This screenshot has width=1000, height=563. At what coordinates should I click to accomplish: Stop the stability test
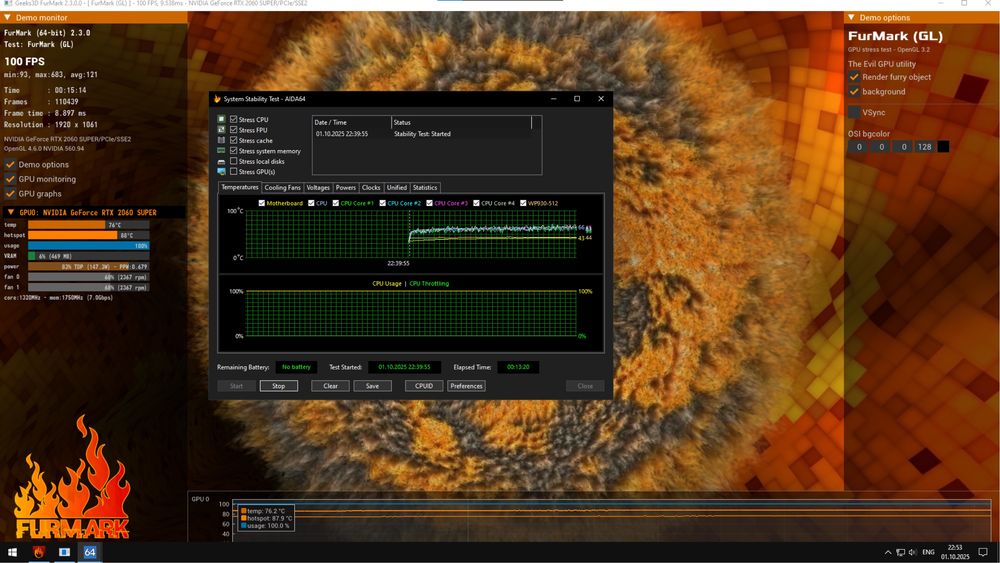tap(278, 386)
